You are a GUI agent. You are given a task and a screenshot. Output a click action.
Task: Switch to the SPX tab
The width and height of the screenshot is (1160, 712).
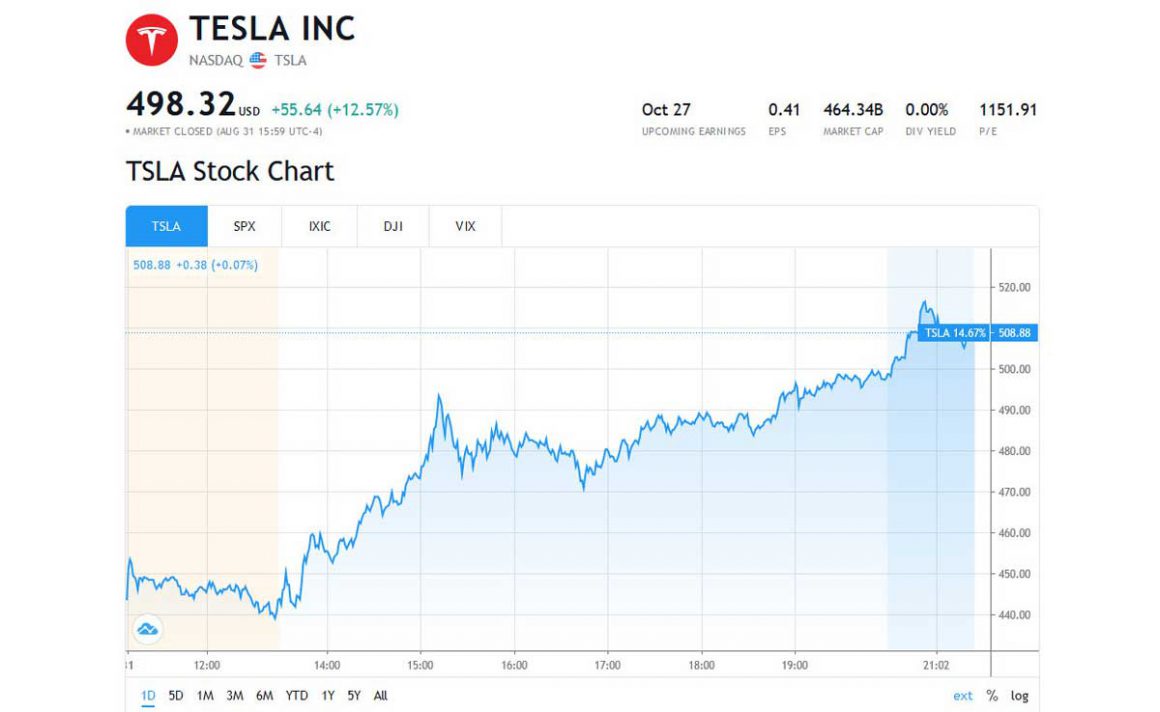(245, 226)
